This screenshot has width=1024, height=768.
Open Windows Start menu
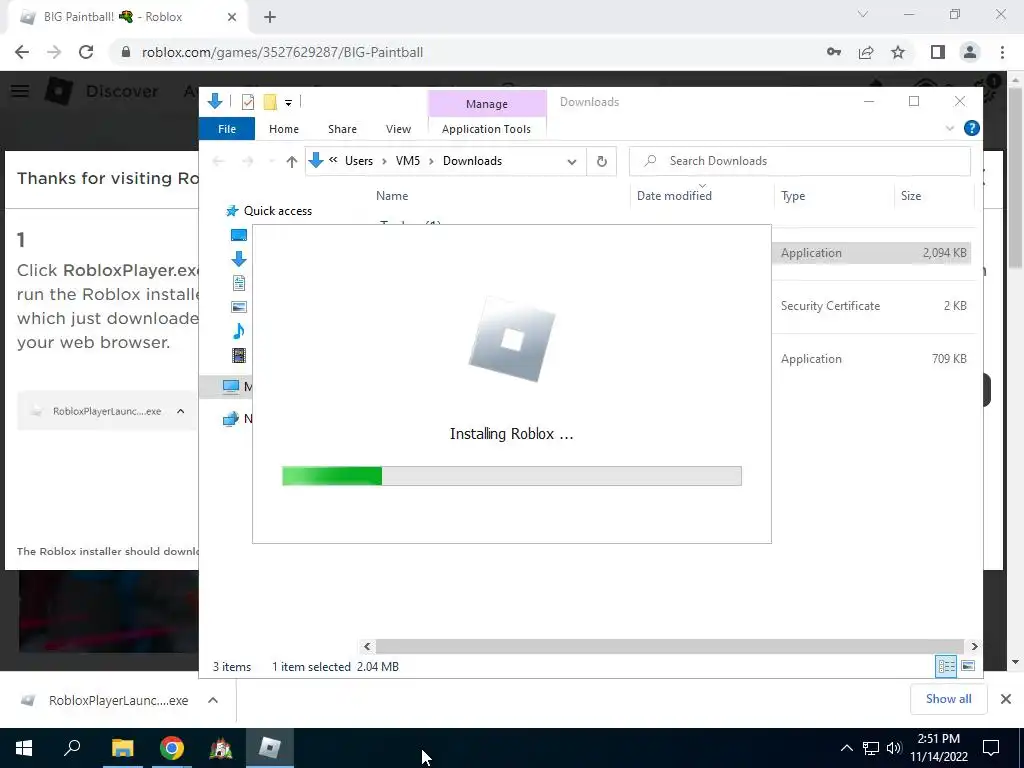point(24,748)
